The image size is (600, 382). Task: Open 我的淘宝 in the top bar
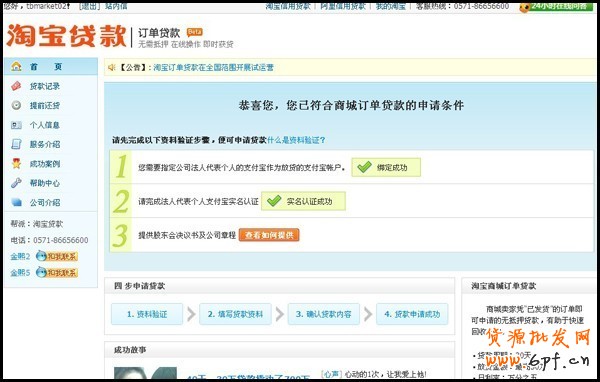click(x=391, y=6)
